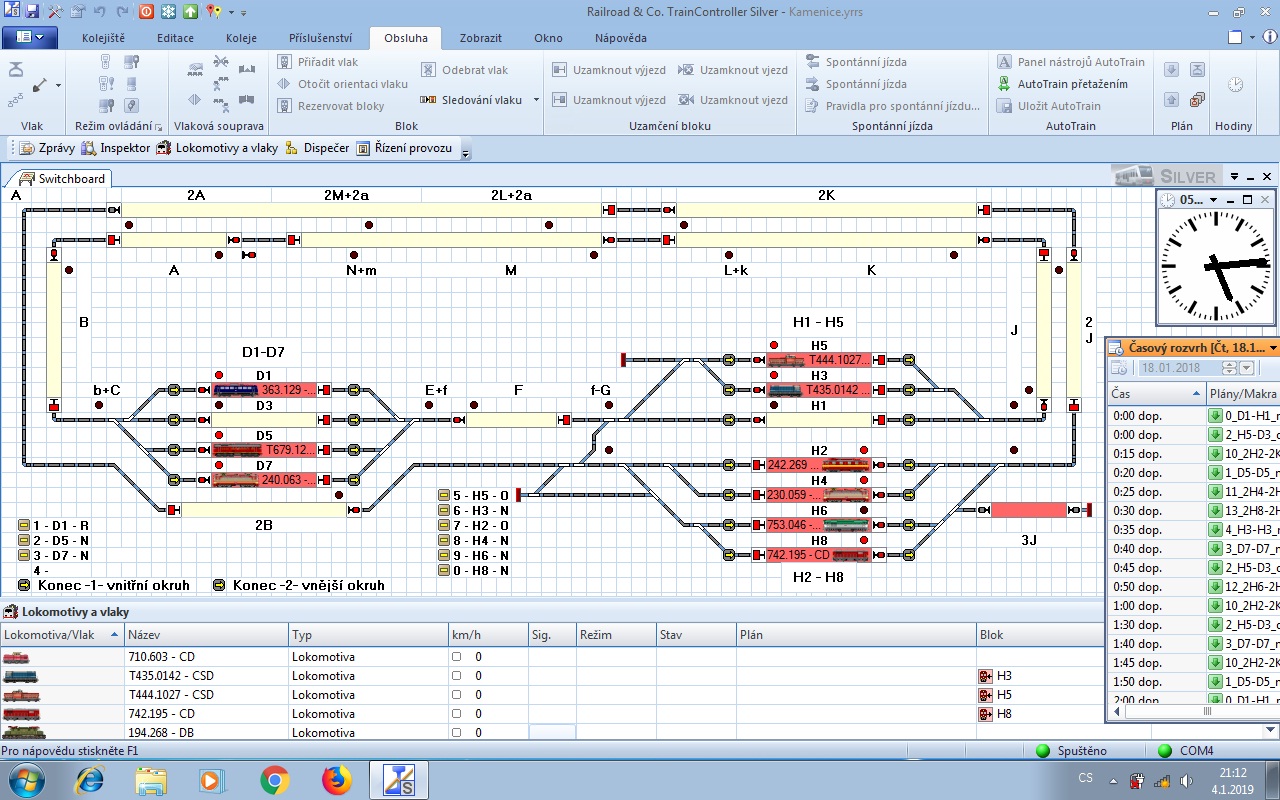
Task: Toggle route switch 5 - H5 - 0
Action: pyautogui.click(x=444, y=495)
